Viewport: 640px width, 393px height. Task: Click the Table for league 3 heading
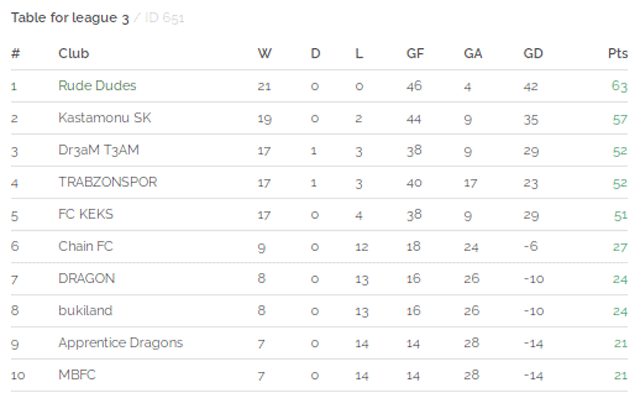point(70,18)
